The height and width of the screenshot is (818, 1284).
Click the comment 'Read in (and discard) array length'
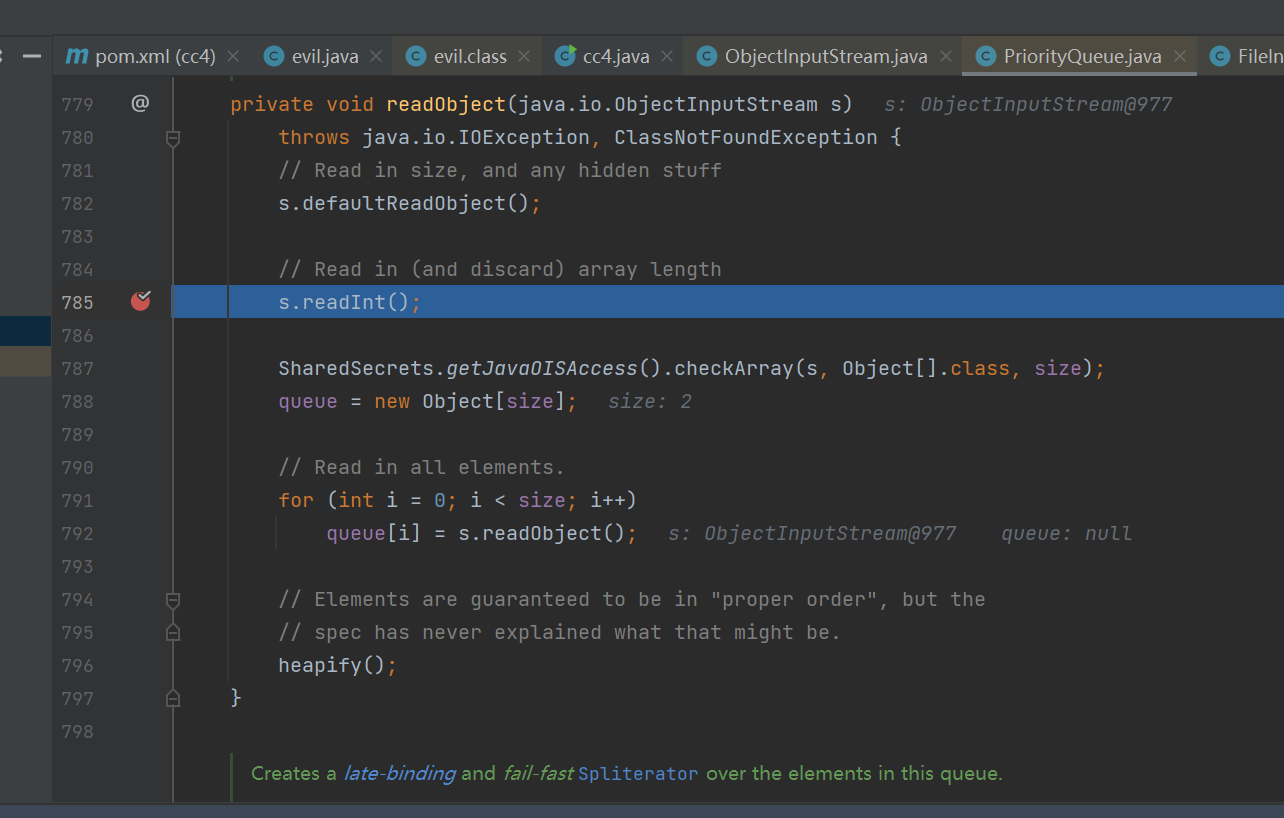click(500, 269)
